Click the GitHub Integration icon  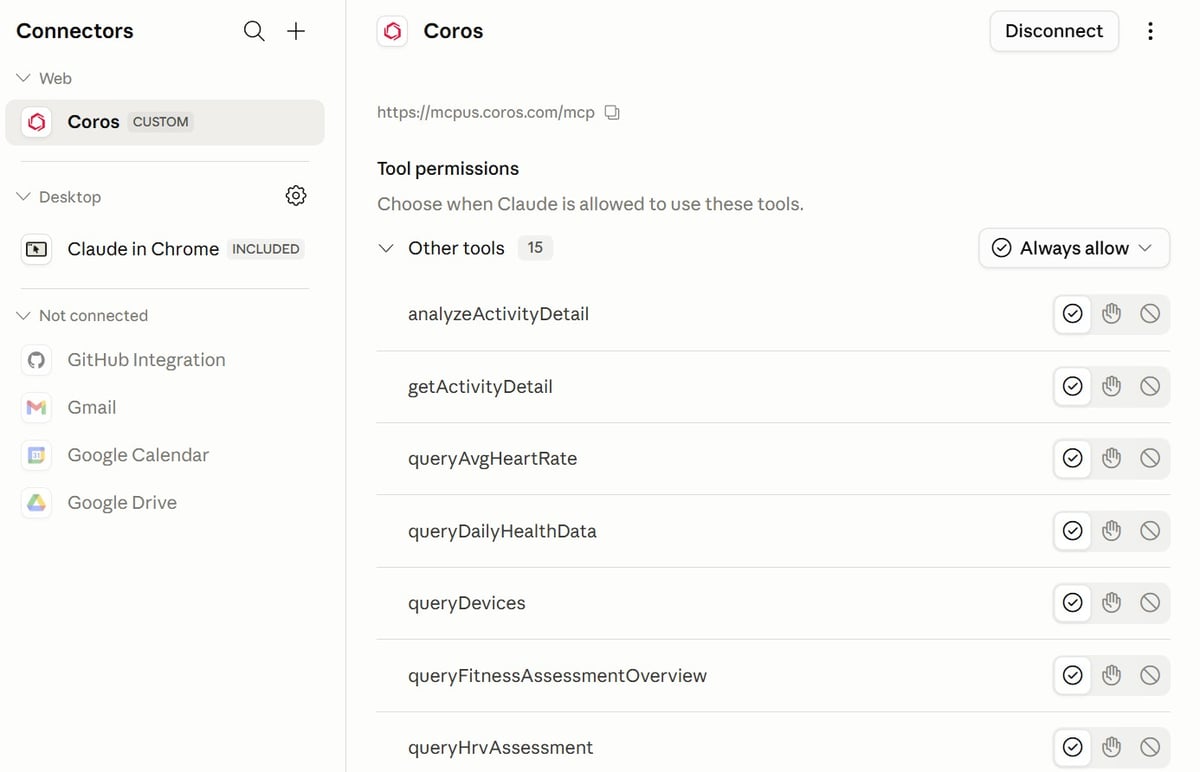pos(37,360)
